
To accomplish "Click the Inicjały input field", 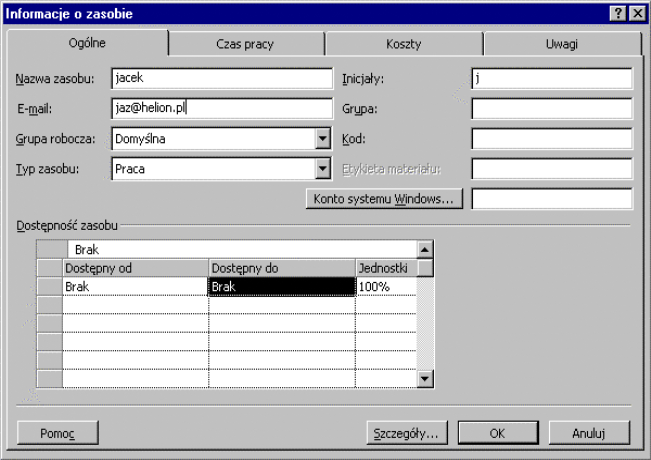I will click(551, 79).
